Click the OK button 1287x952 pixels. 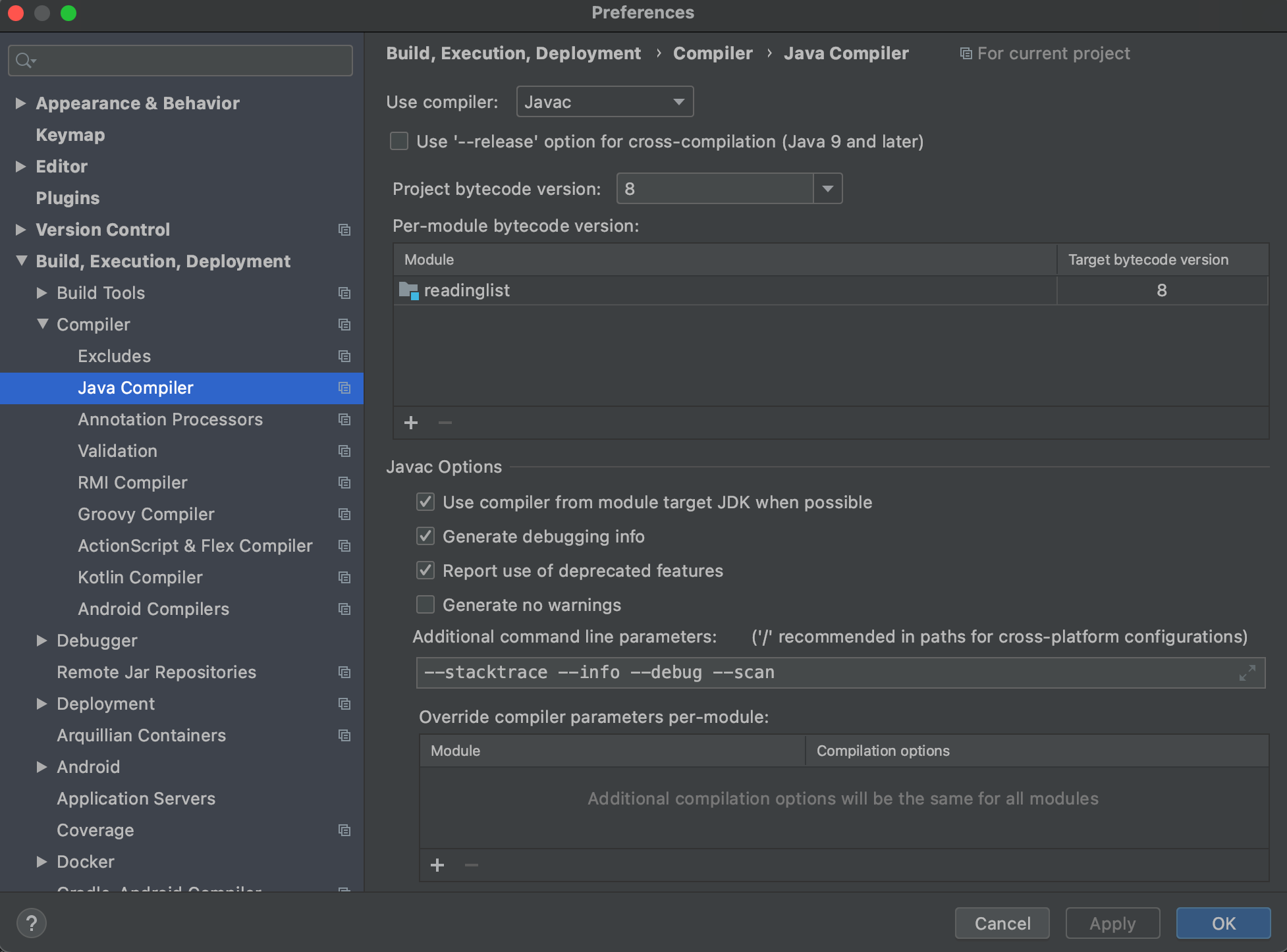pos(1222,923)
